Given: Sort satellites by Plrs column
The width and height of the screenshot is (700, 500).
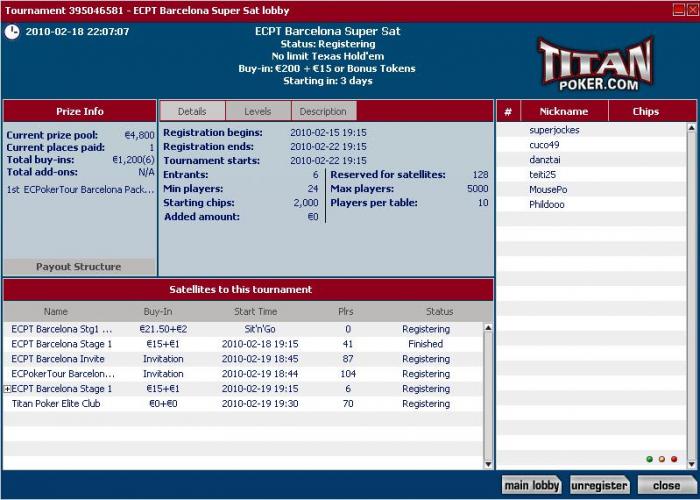Looking at the screenshot, I should (x=346, y=312).
